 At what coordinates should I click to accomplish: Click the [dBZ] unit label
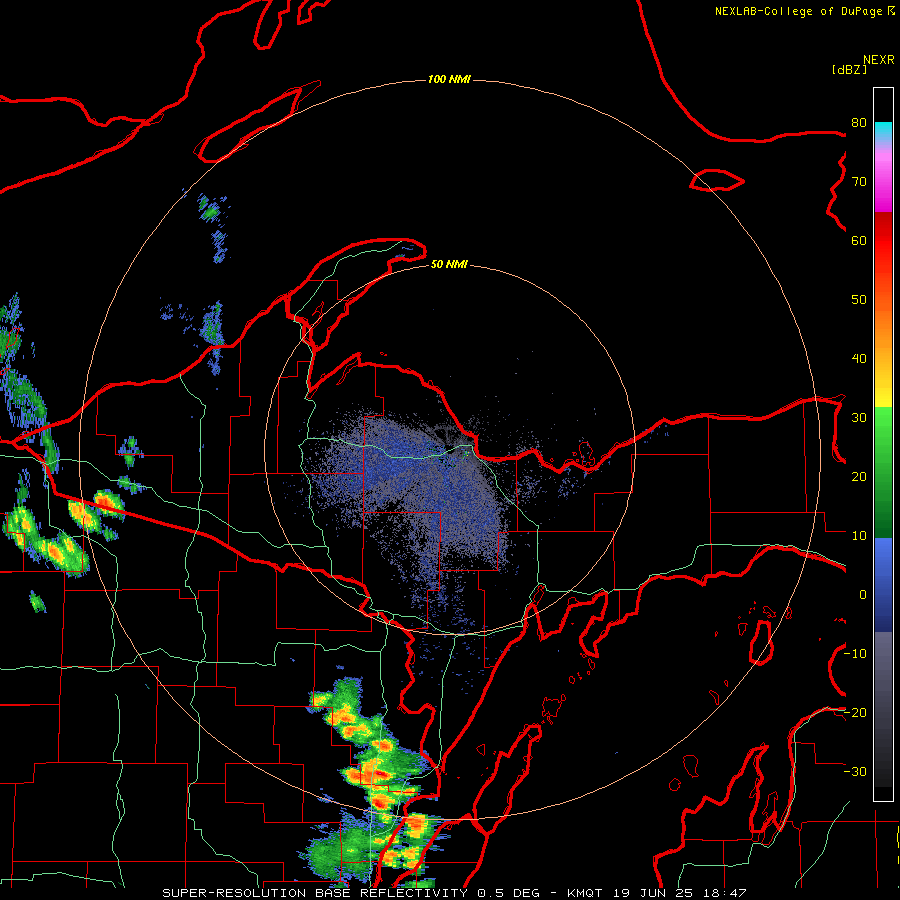pos(849,69)
